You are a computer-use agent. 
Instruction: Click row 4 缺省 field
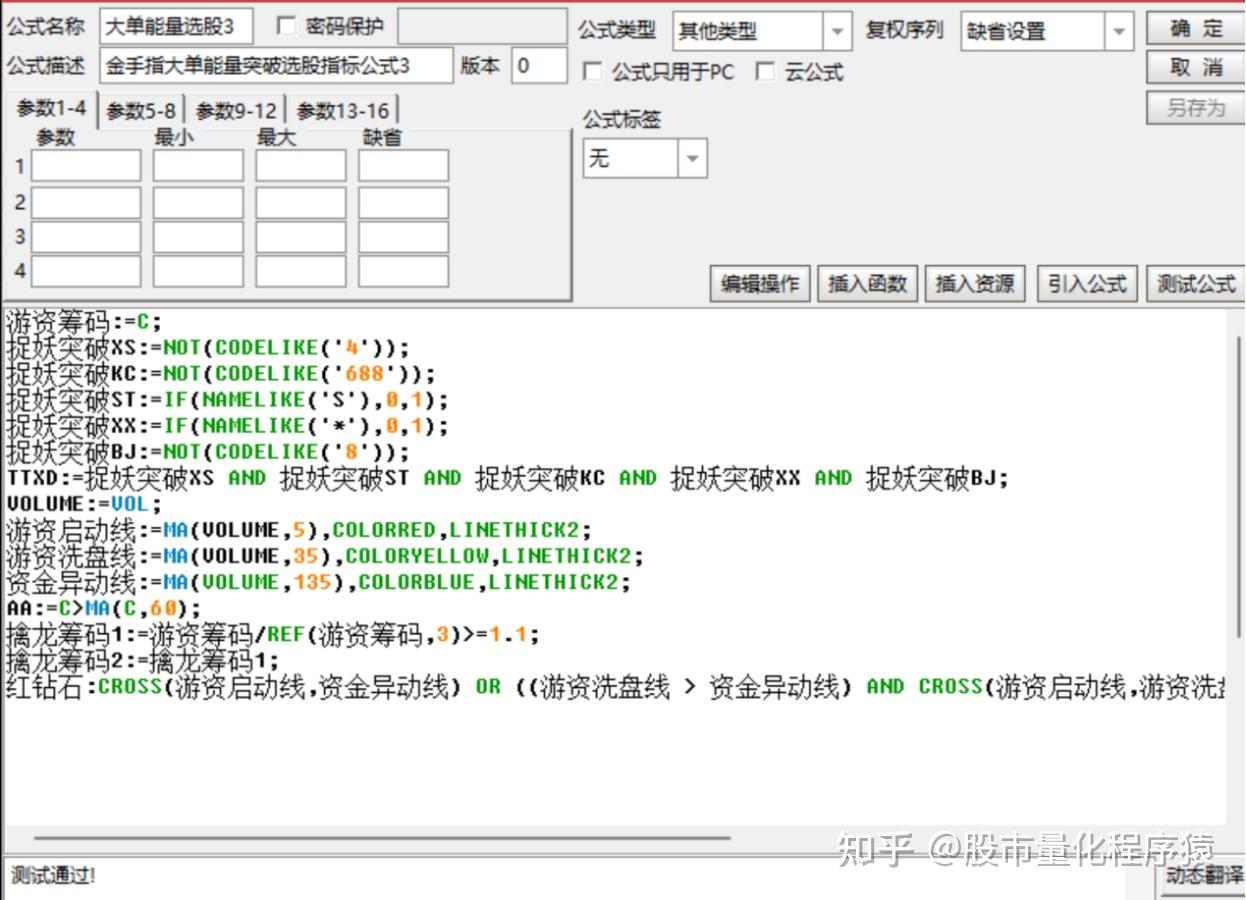[x=404, y=271]
